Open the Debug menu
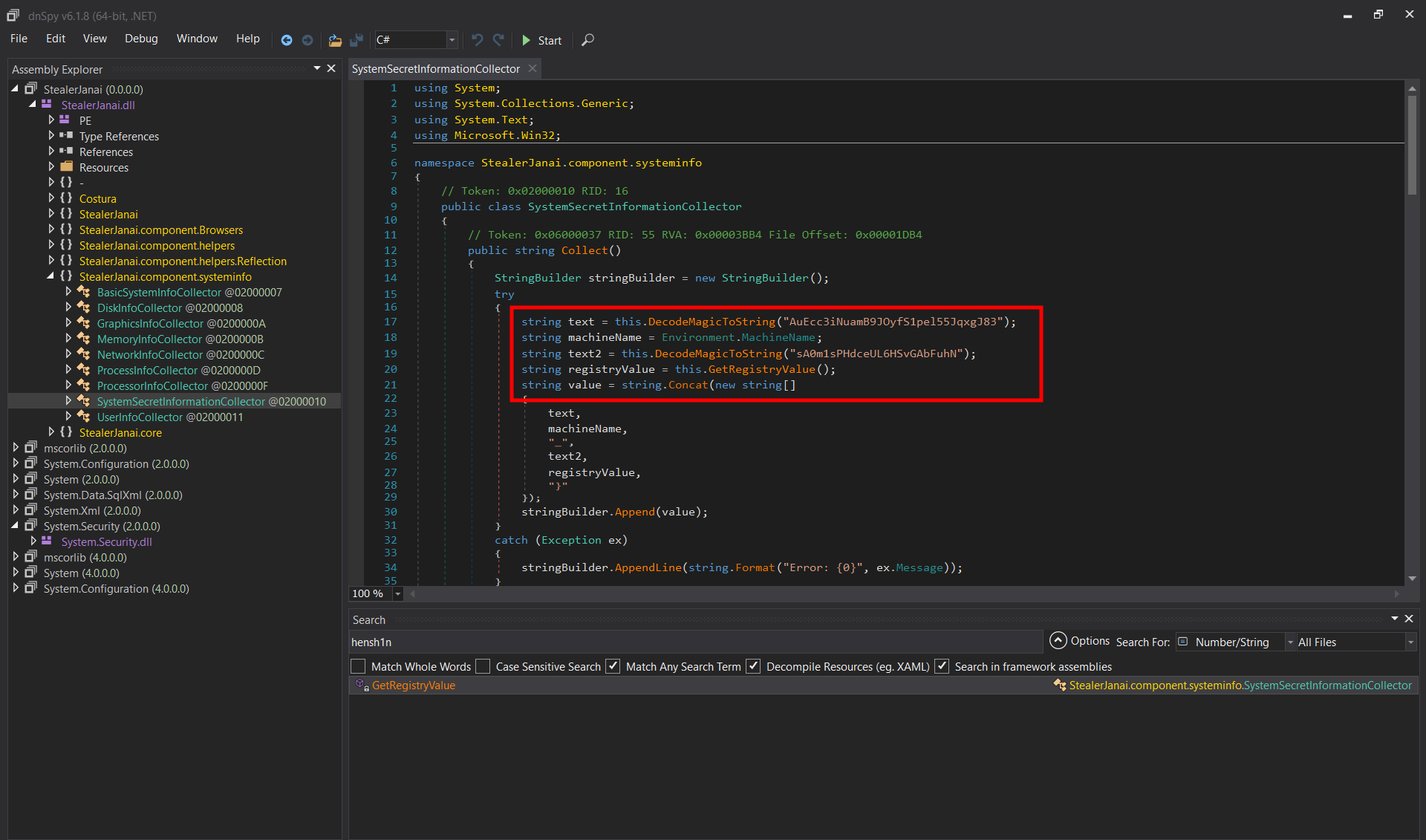The width and height of the screenshot is (1426, 840). [141, 39]
